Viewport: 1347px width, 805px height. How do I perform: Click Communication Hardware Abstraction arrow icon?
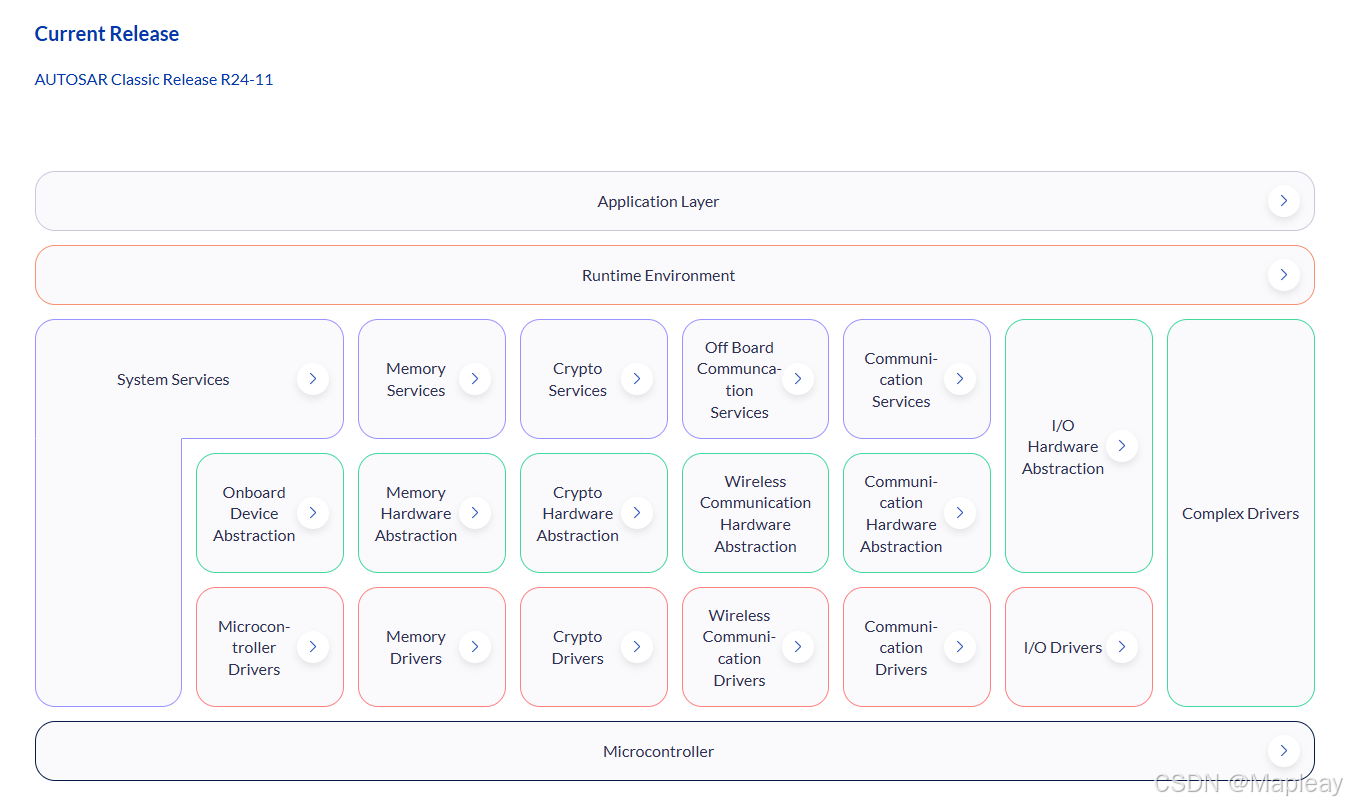click(960, 513)
